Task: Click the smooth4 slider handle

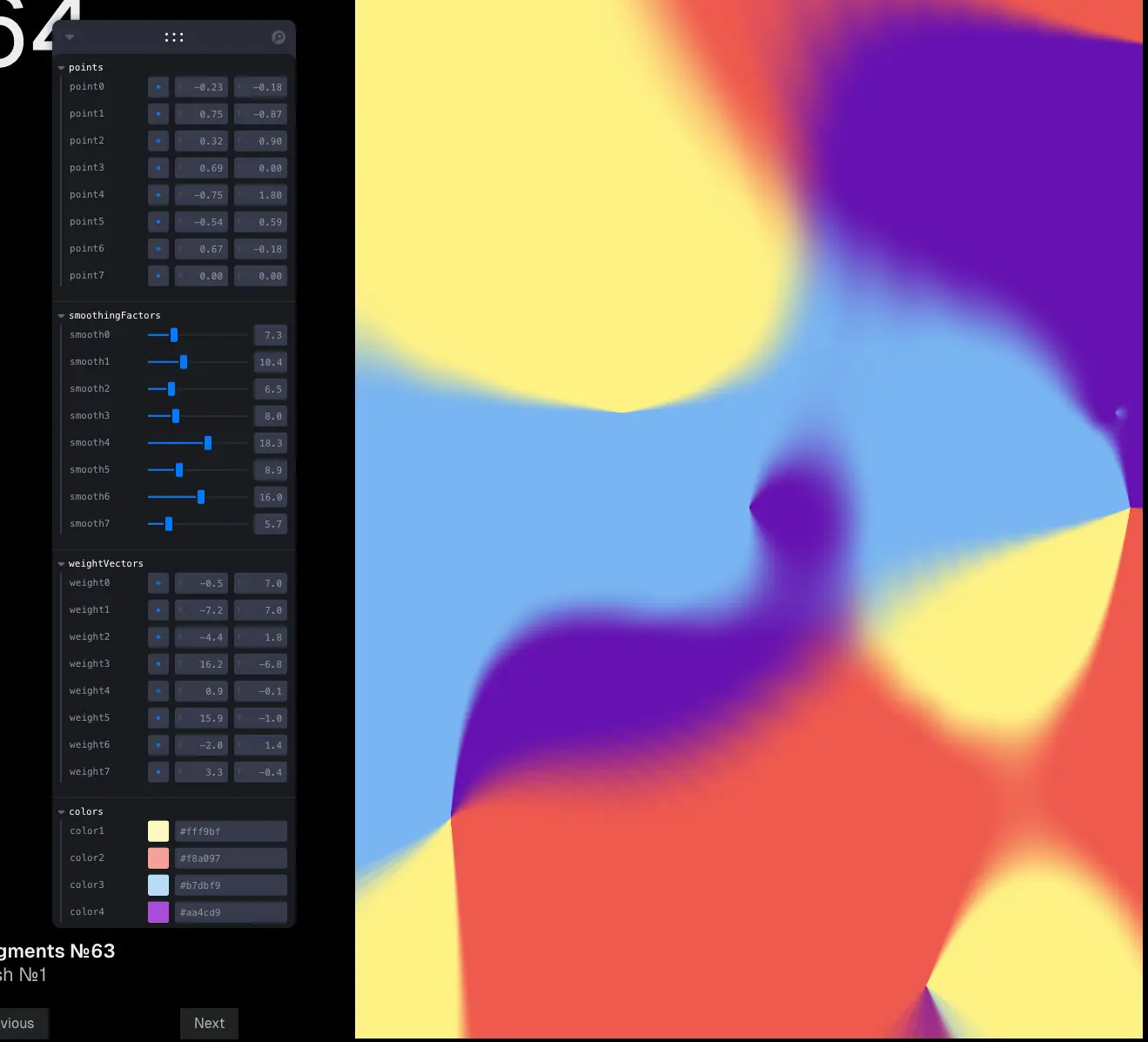Action: pyautogui.click(x=208, y=443)
